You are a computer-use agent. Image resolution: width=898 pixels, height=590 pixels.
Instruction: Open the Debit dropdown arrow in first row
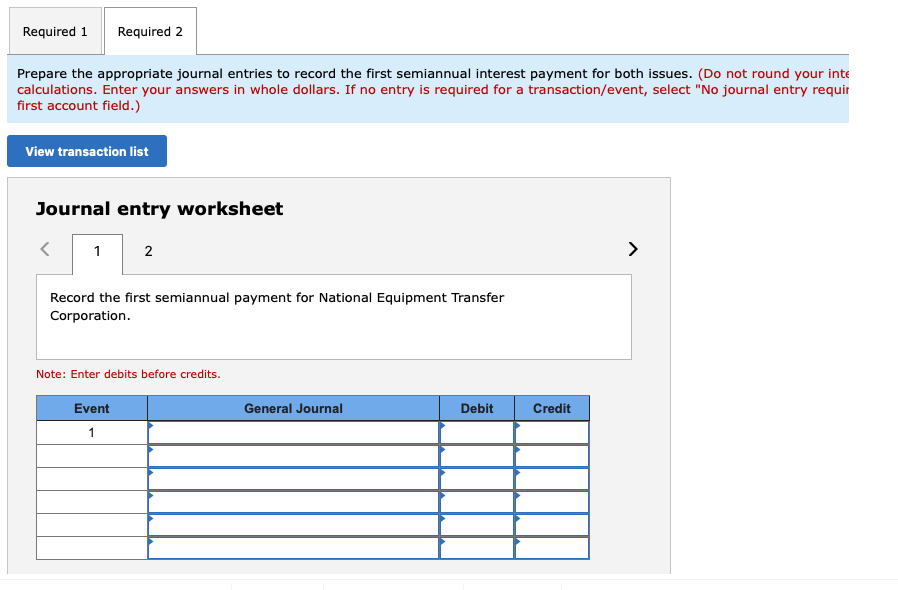444,426
